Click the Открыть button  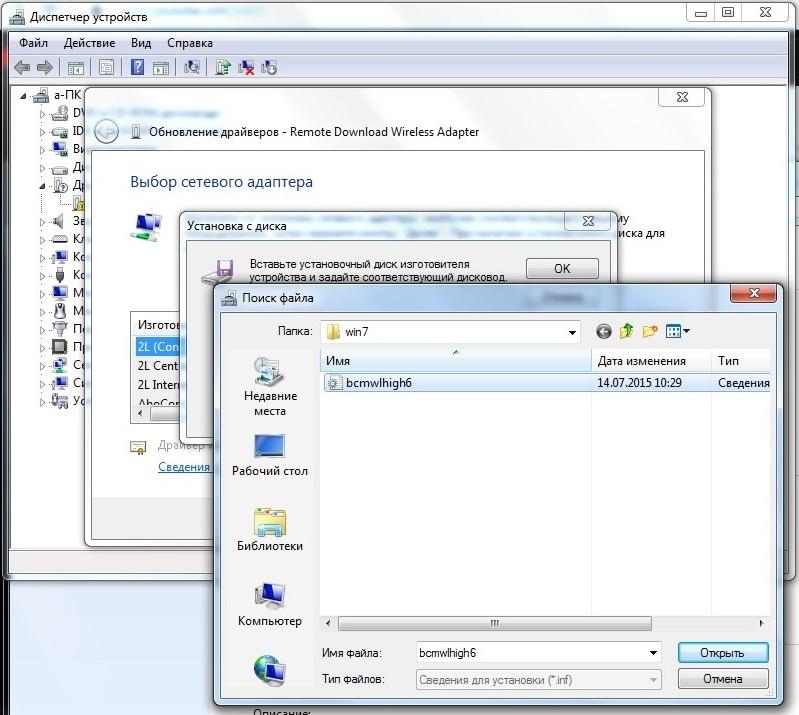723,653
